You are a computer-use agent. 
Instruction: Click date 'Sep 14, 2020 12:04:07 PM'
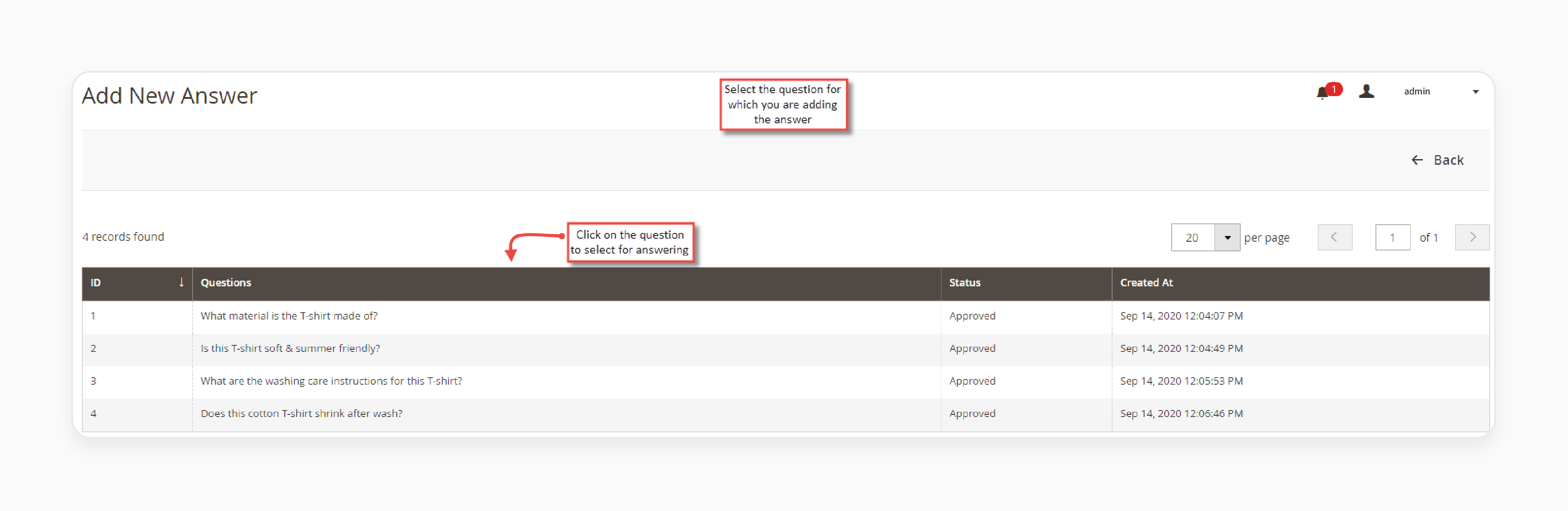pyautogui.click(x=1181, y=316)
